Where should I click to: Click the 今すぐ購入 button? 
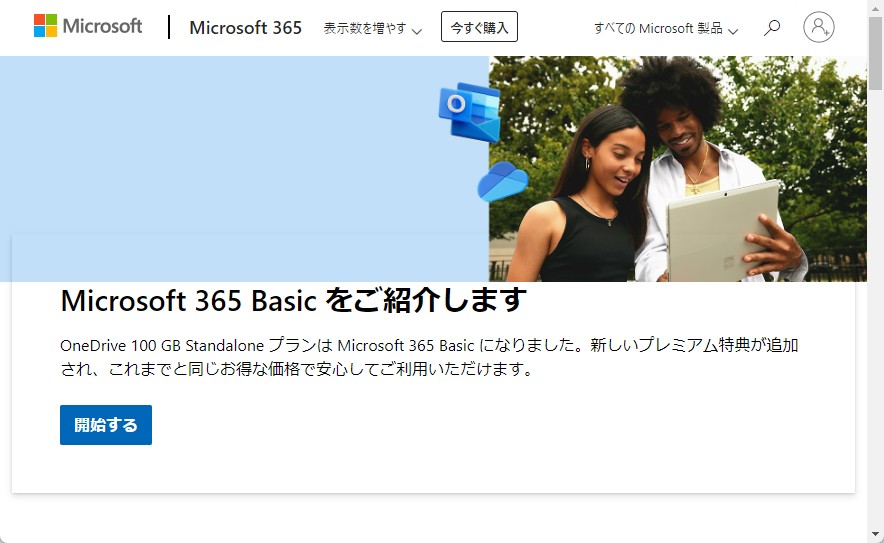(479, 27)
